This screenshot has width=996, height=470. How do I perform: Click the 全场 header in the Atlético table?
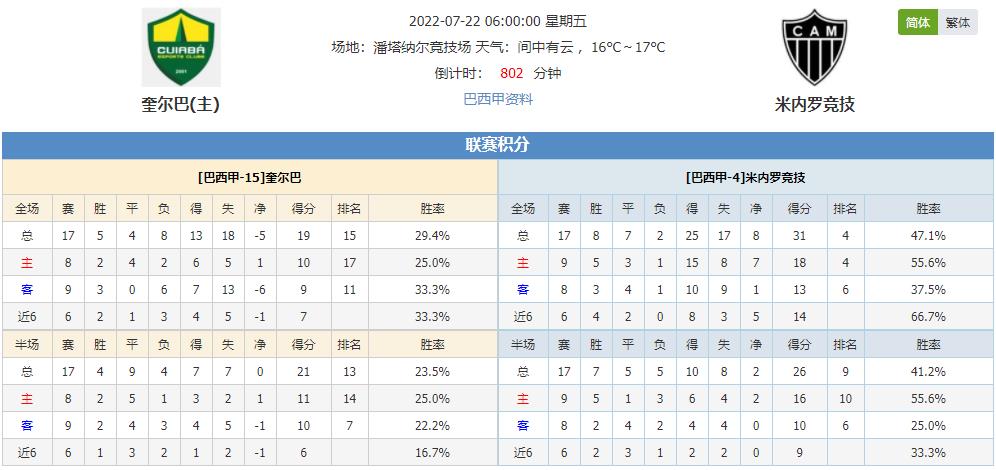[523, 208]
